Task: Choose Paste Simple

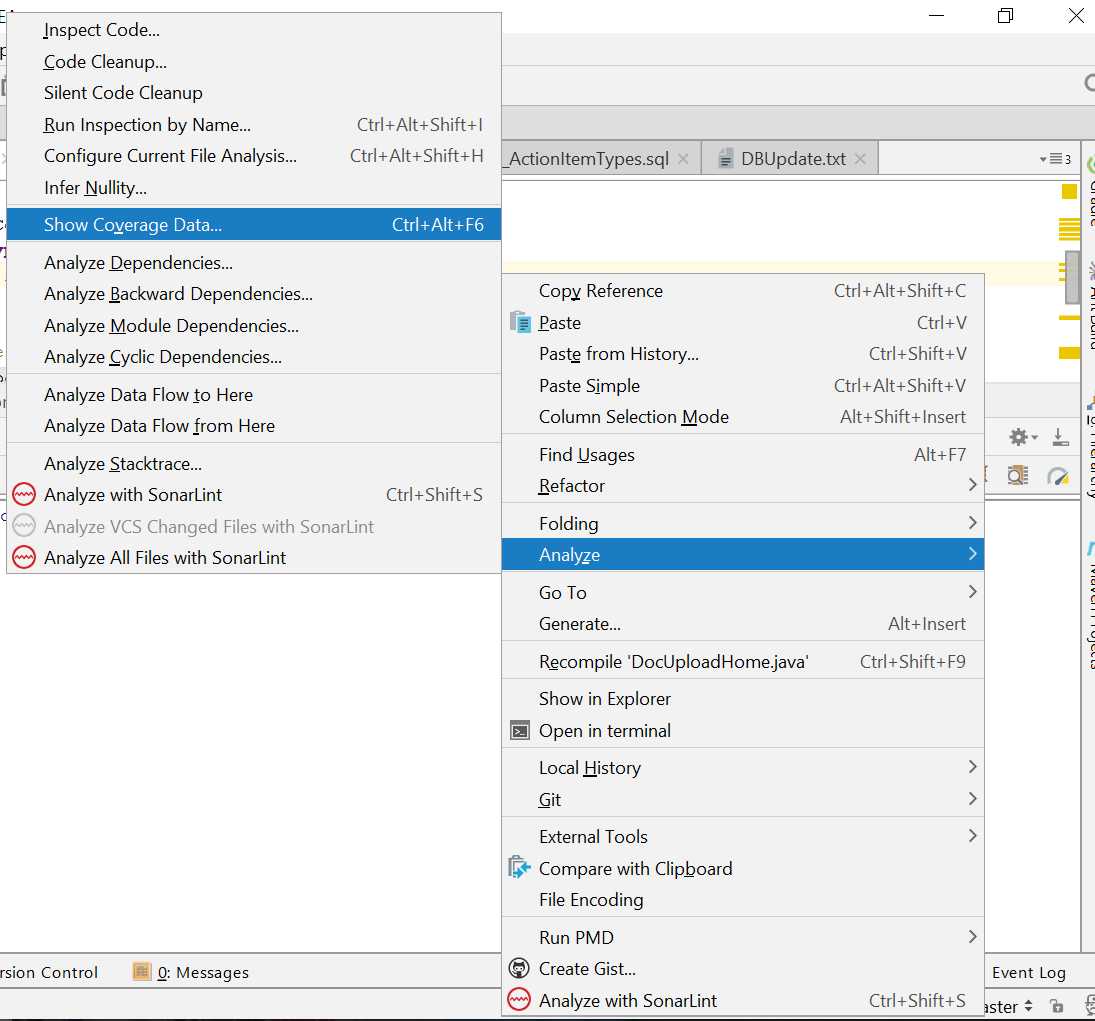Action: click(x=742, y=385)
